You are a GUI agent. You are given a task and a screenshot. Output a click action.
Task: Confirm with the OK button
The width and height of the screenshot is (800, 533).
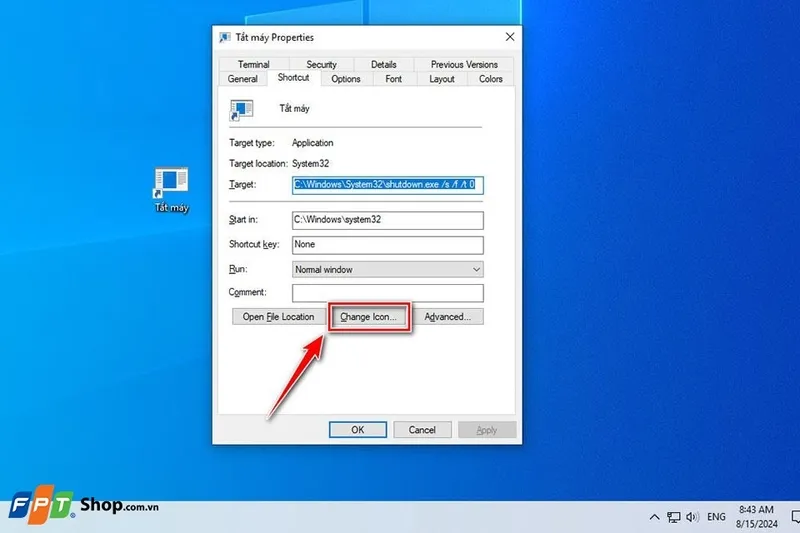pyautogui.click(x=357, y=430)
